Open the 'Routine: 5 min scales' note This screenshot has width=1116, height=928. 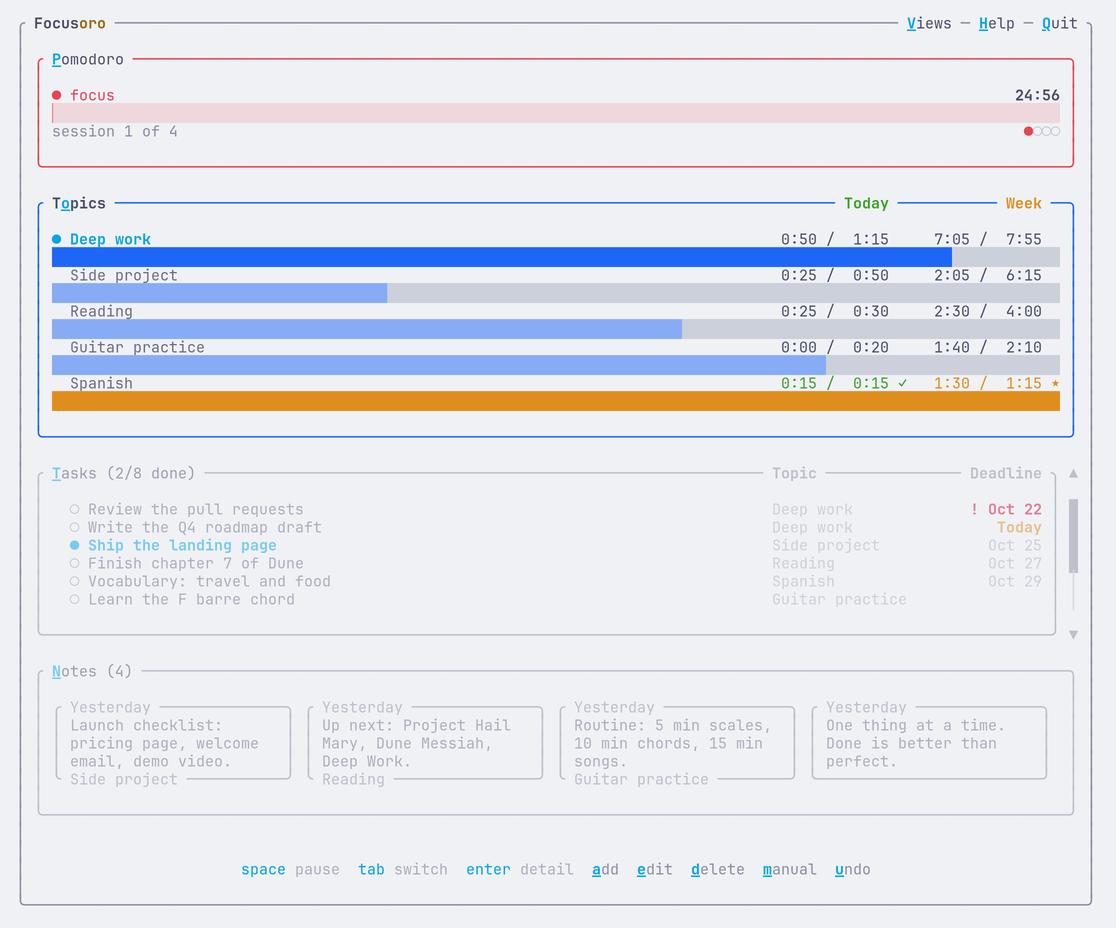point(678,743)
